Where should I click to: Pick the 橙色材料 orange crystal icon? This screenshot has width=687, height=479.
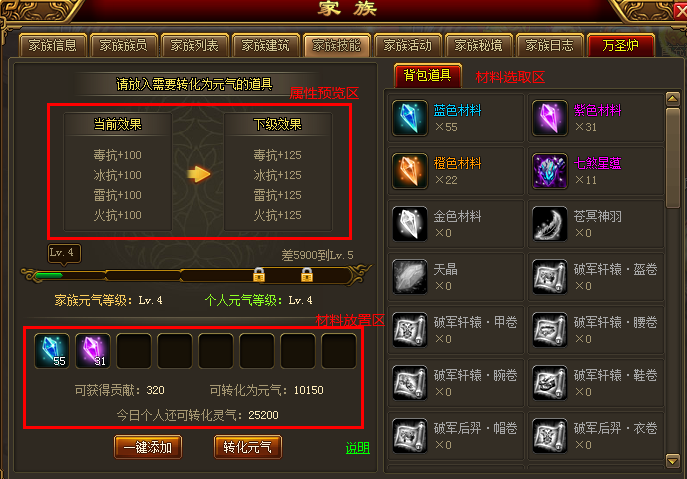click(x=410, y=171)
